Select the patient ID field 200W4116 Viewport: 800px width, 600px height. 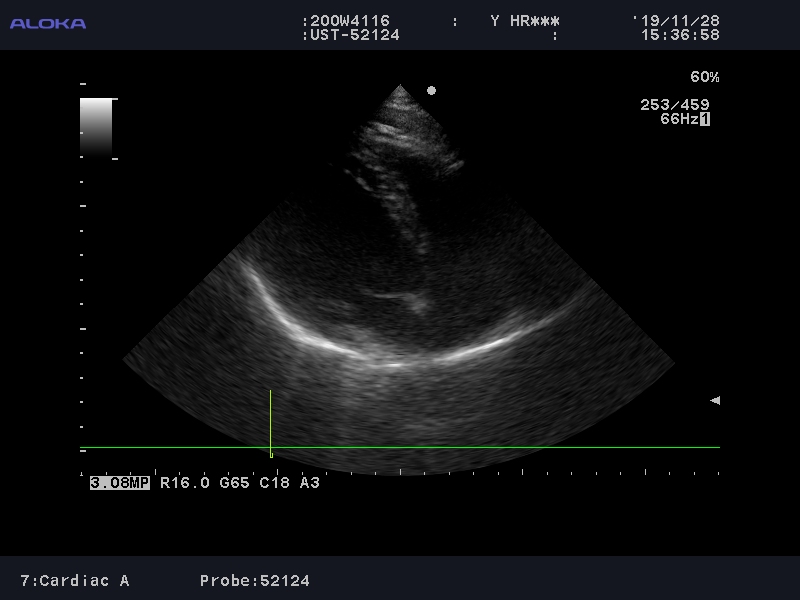(x=349, y=21)
